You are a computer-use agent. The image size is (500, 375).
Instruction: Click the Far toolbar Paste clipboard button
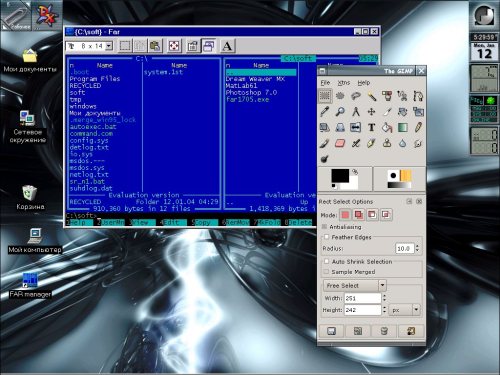(155, 46)
